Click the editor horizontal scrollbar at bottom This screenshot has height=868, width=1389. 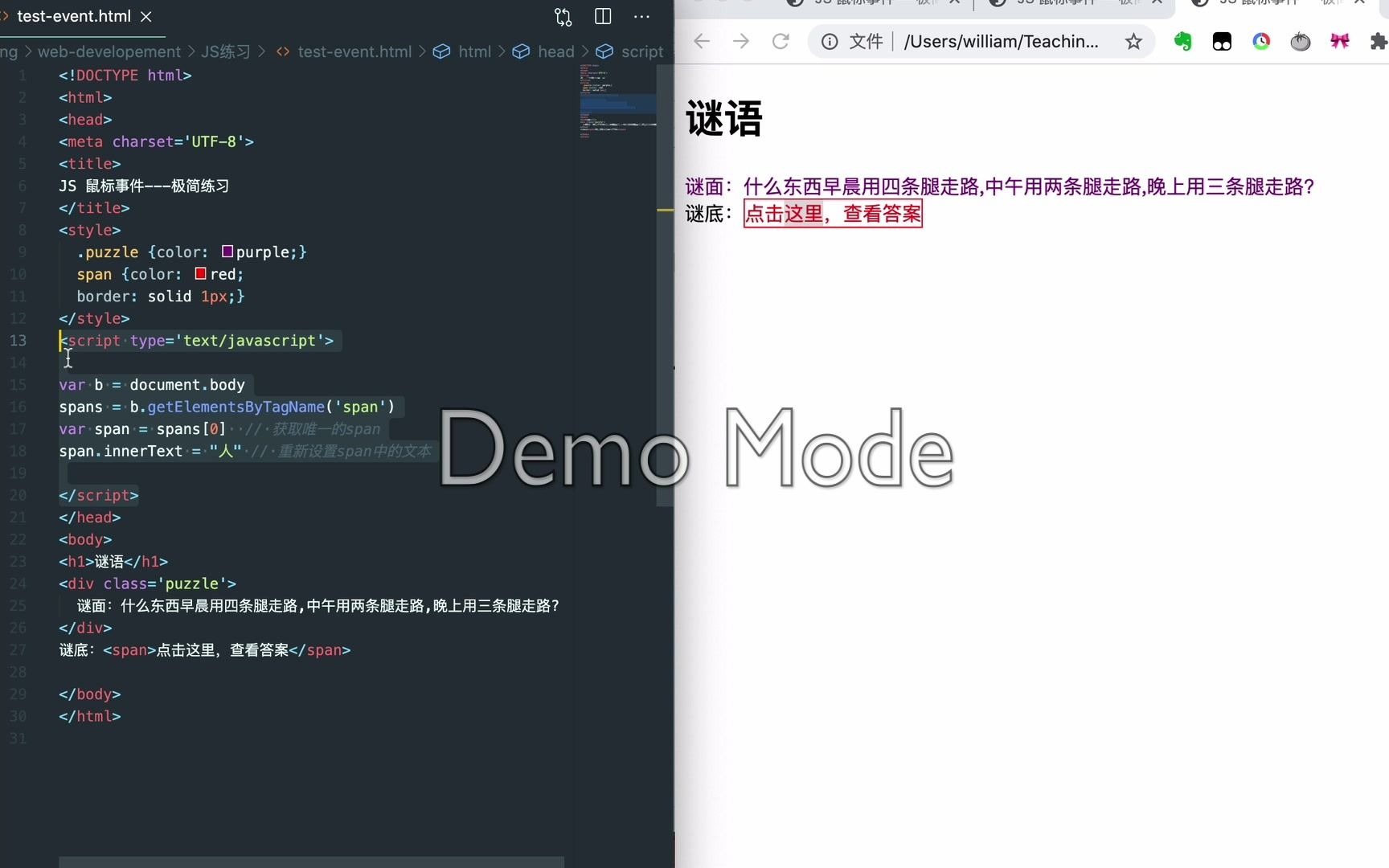click(311, 862)
